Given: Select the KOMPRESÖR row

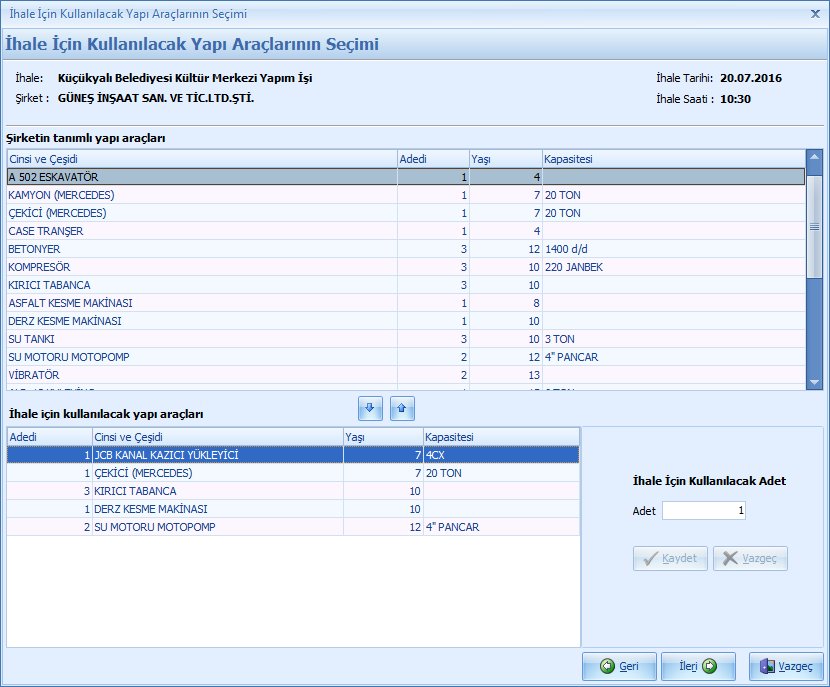Looking at the screenshot, I should coord(200,267).
